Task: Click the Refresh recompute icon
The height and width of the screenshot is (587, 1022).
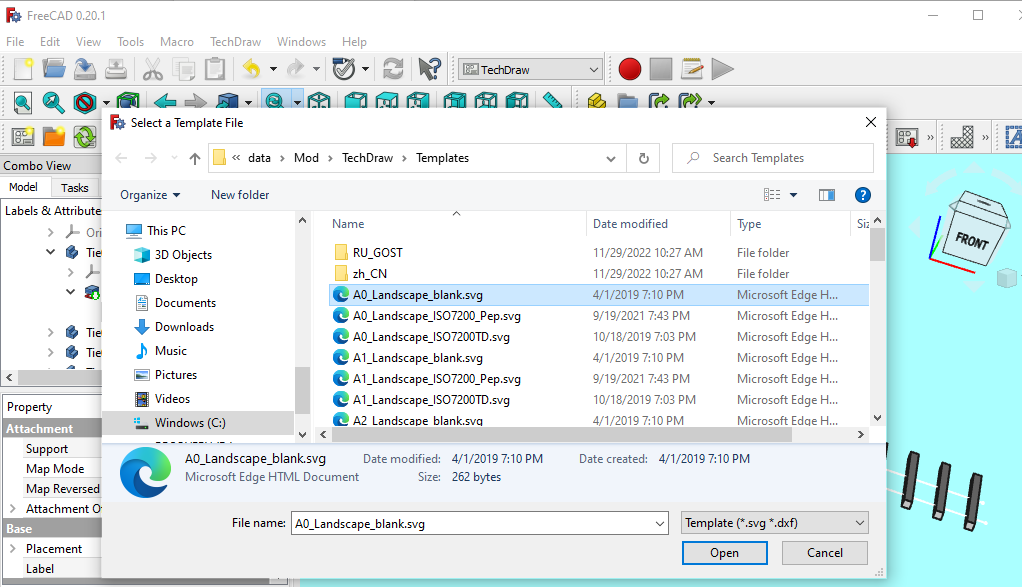Action: coord(393,68)
